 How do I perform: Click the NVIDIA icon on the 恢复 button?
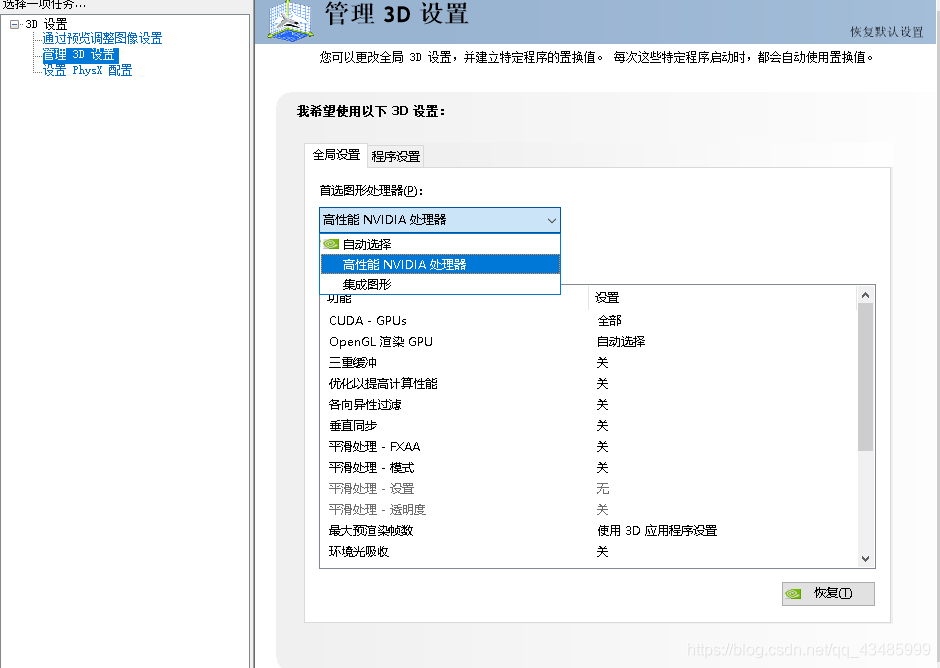(x=793, y=594)
